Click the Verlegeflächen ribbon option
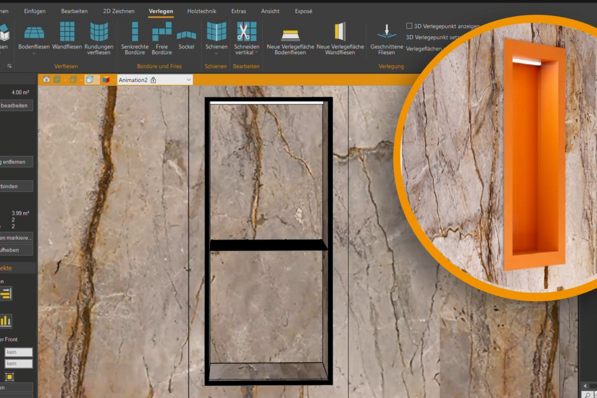 pyautogui.click(x=424, y=49)
